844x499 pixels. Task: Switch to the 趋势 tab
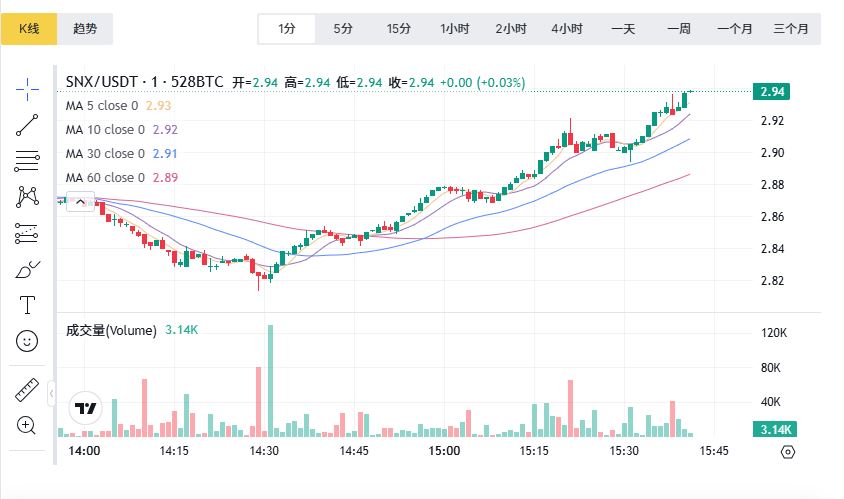pyautogui.click(x=85, y=29)
